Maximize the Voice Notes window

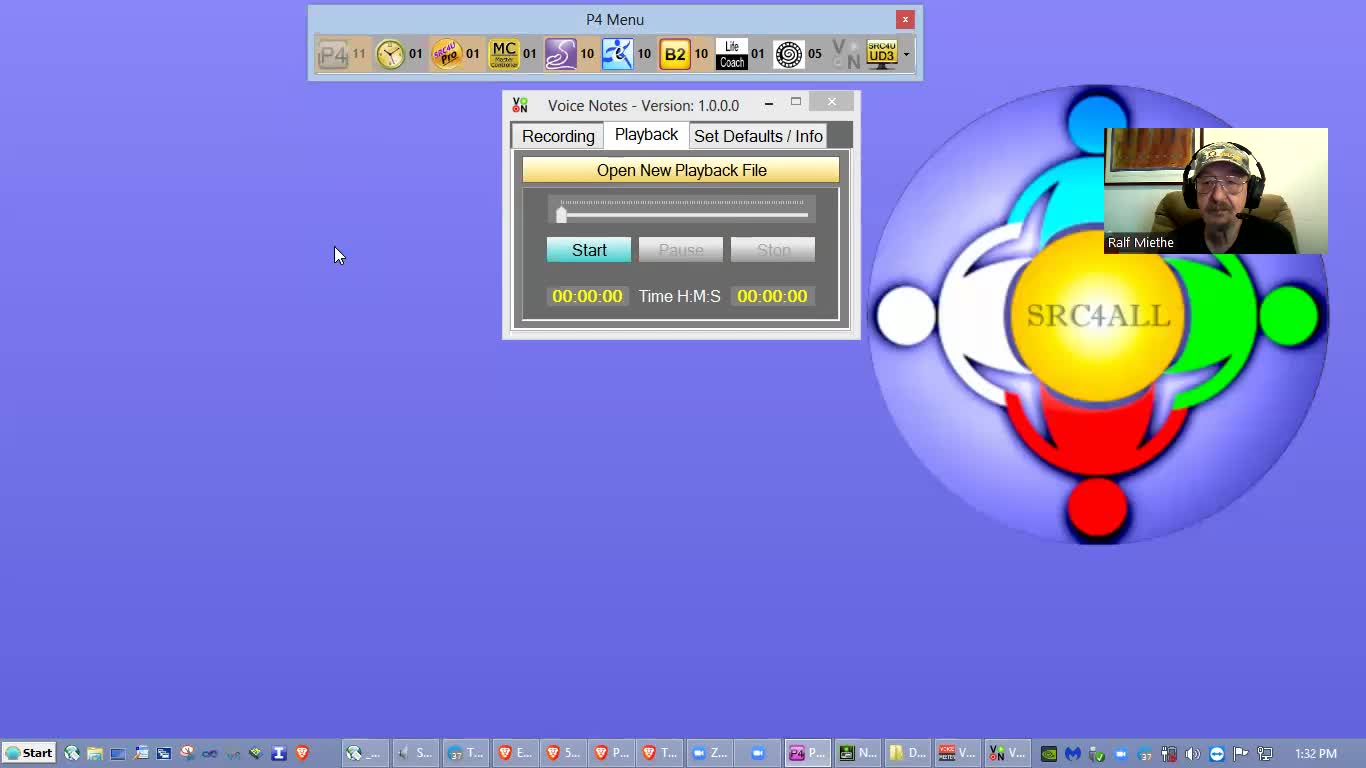(796, 102)
